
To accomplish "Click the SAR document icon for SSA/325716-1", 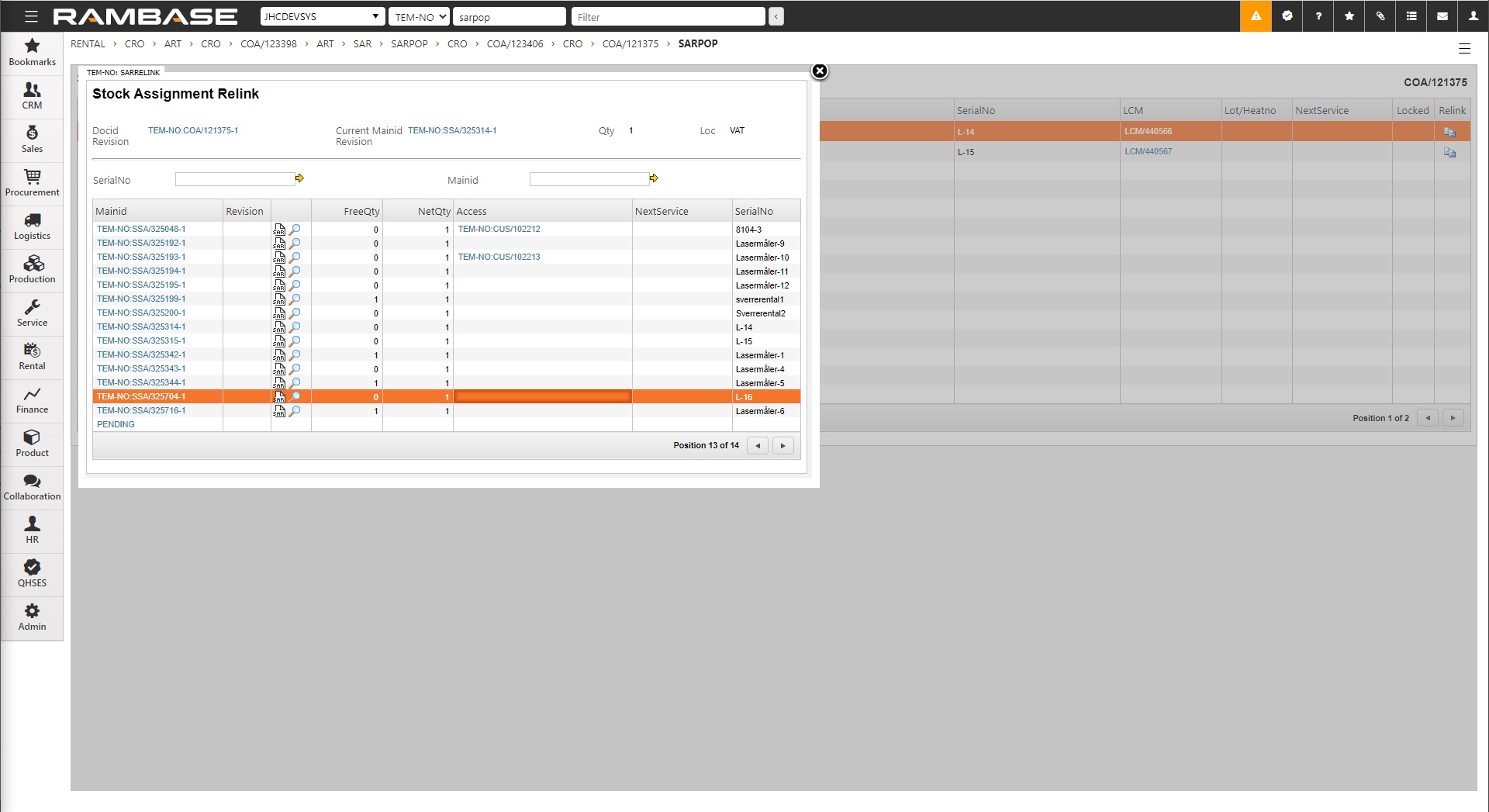I will pyautogui.click(x=279, y=411).
